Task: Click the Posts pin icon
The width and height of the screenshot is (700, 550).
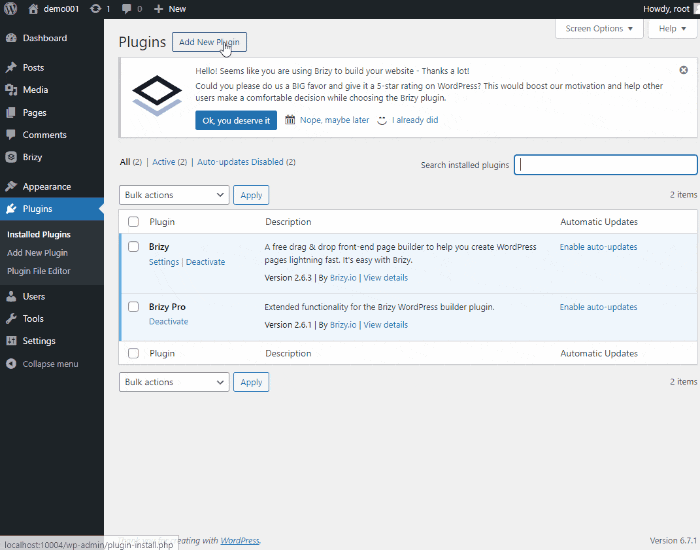Action: [x=11, y=68]
